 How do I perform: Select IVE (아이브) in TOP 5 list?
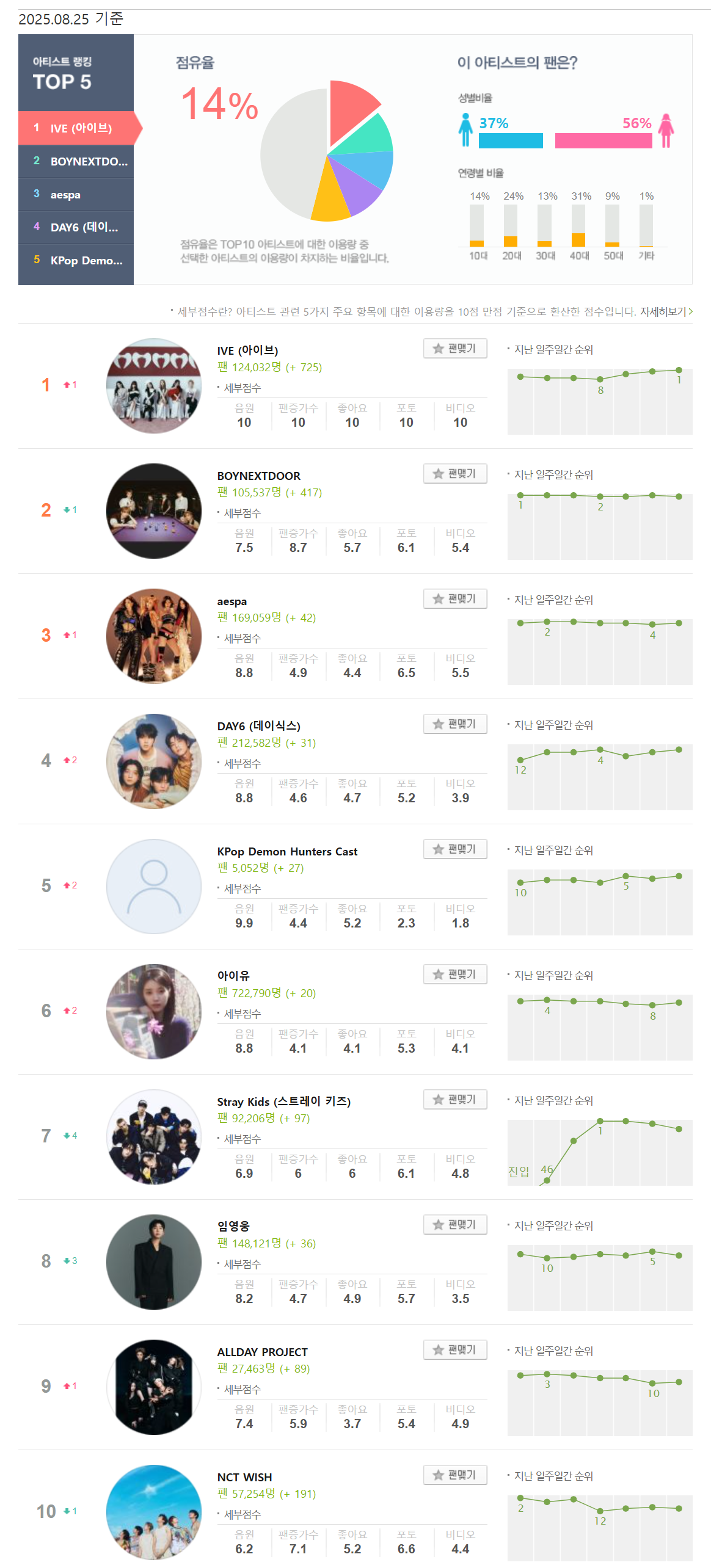(x=76, y=128)
